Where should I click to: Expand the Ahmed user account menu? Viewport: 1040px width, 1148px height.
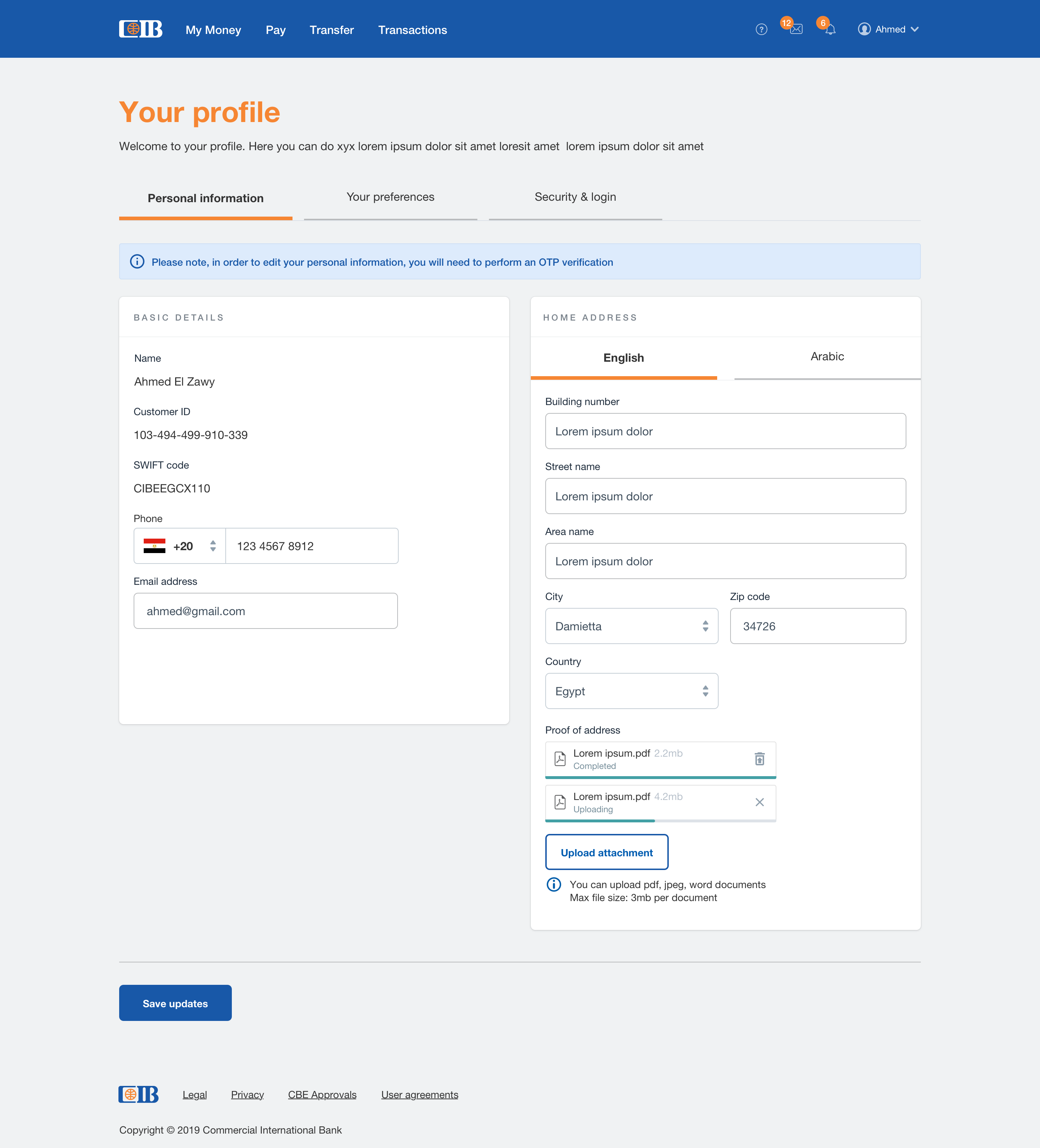coord(888,30)
